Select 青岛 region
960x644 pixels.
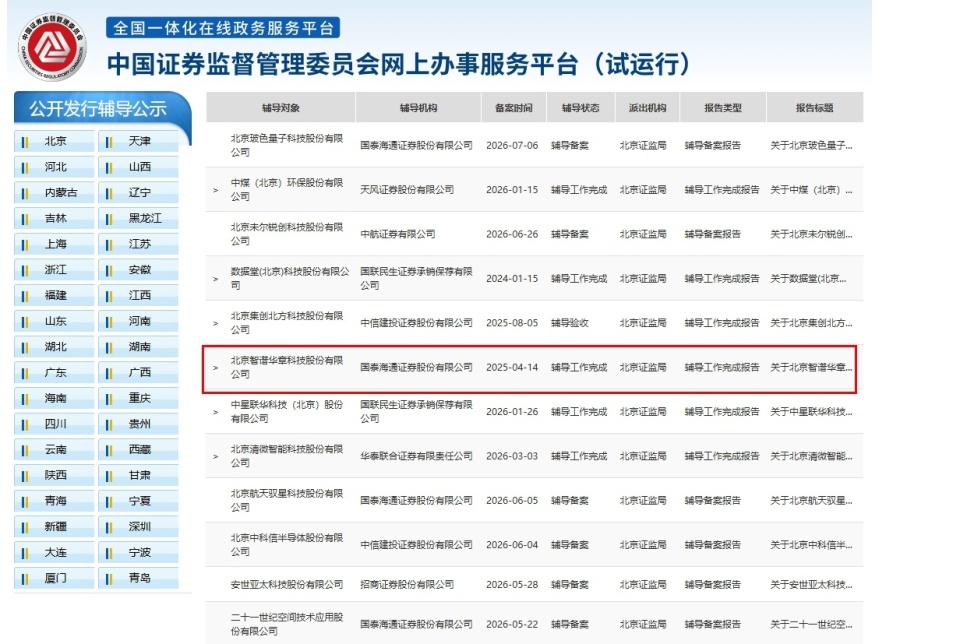(138, 578)
